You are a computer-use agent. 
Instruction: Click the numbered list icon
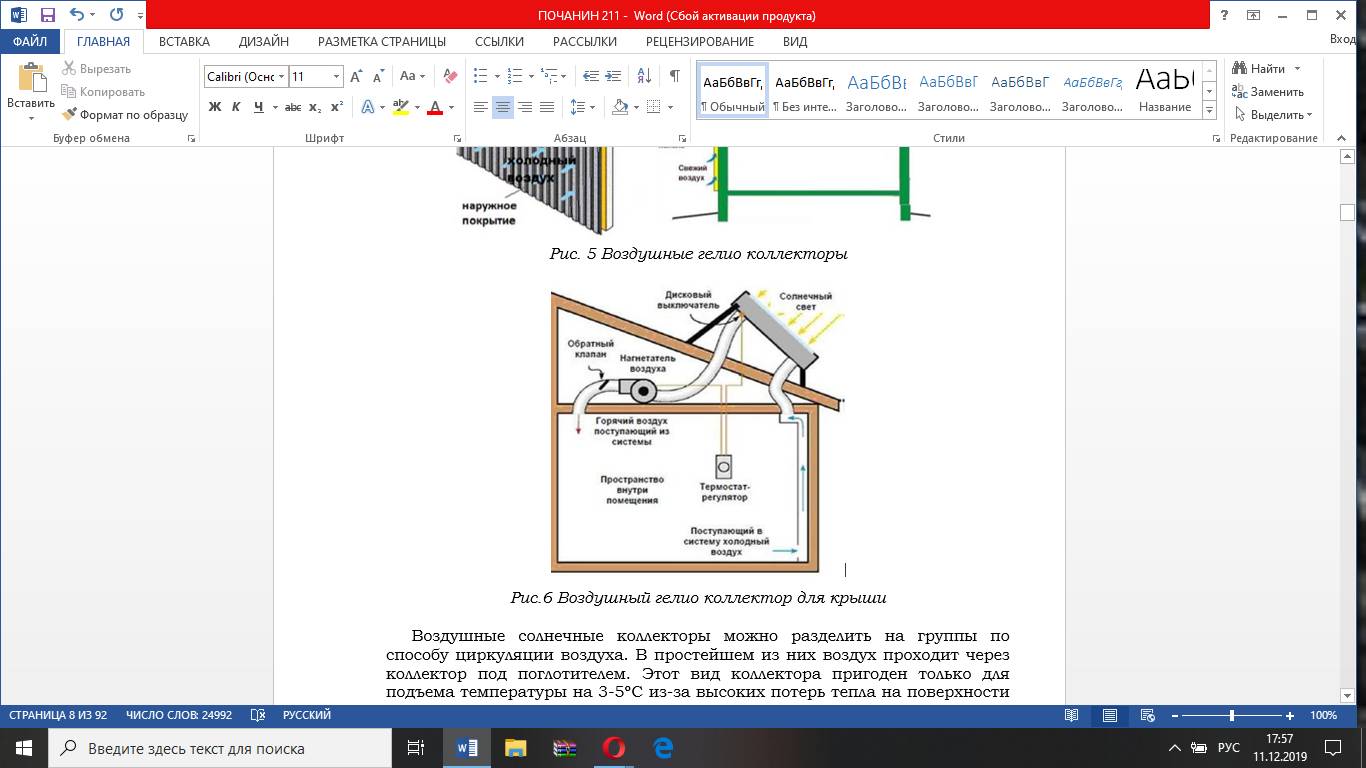[515, 76]
